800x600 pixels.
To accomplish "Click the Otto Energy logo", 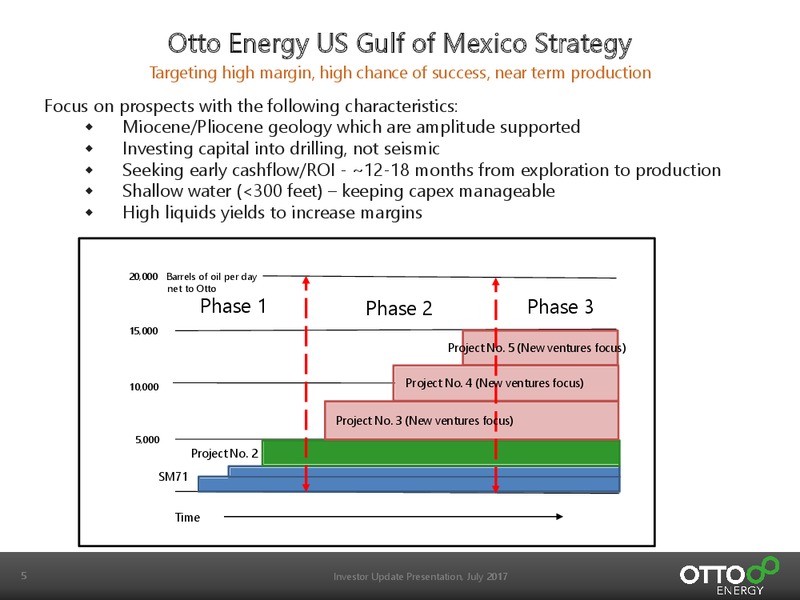I will (x=729, y=576).
